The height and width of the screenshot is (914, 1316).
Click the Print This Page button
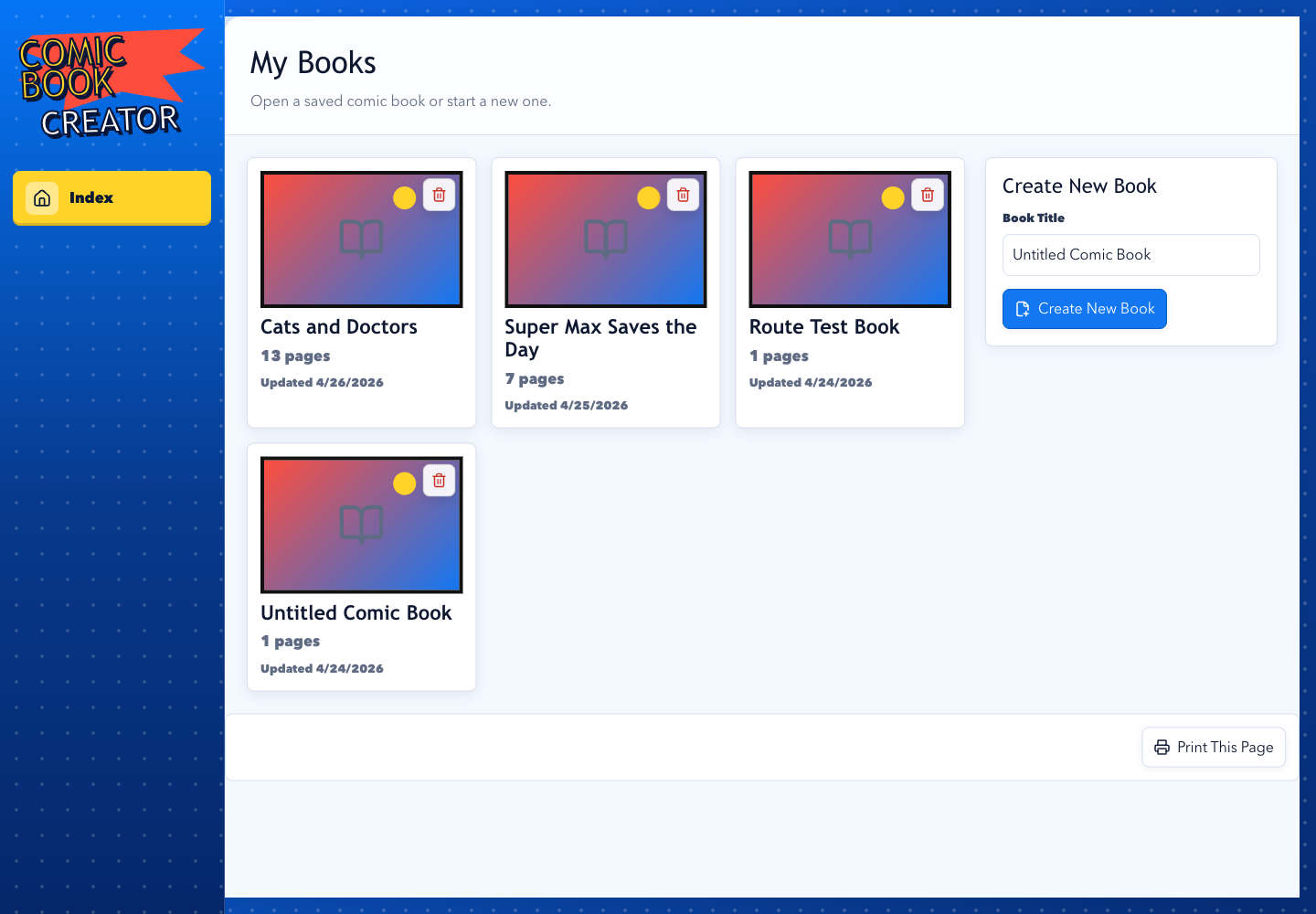tap(1214, 747)
